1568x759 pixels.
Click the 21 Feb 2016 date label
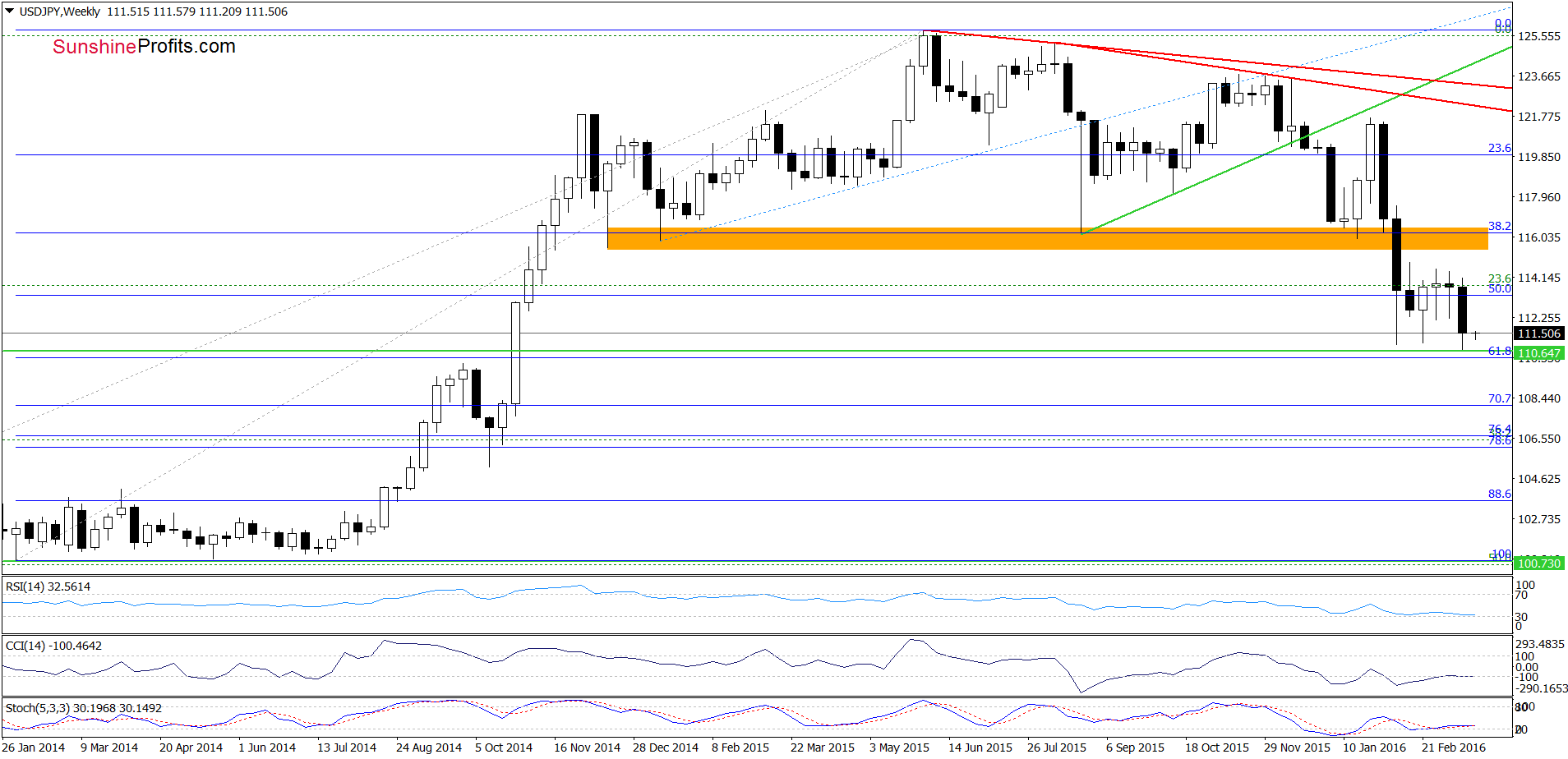[x=1454, y=747]
